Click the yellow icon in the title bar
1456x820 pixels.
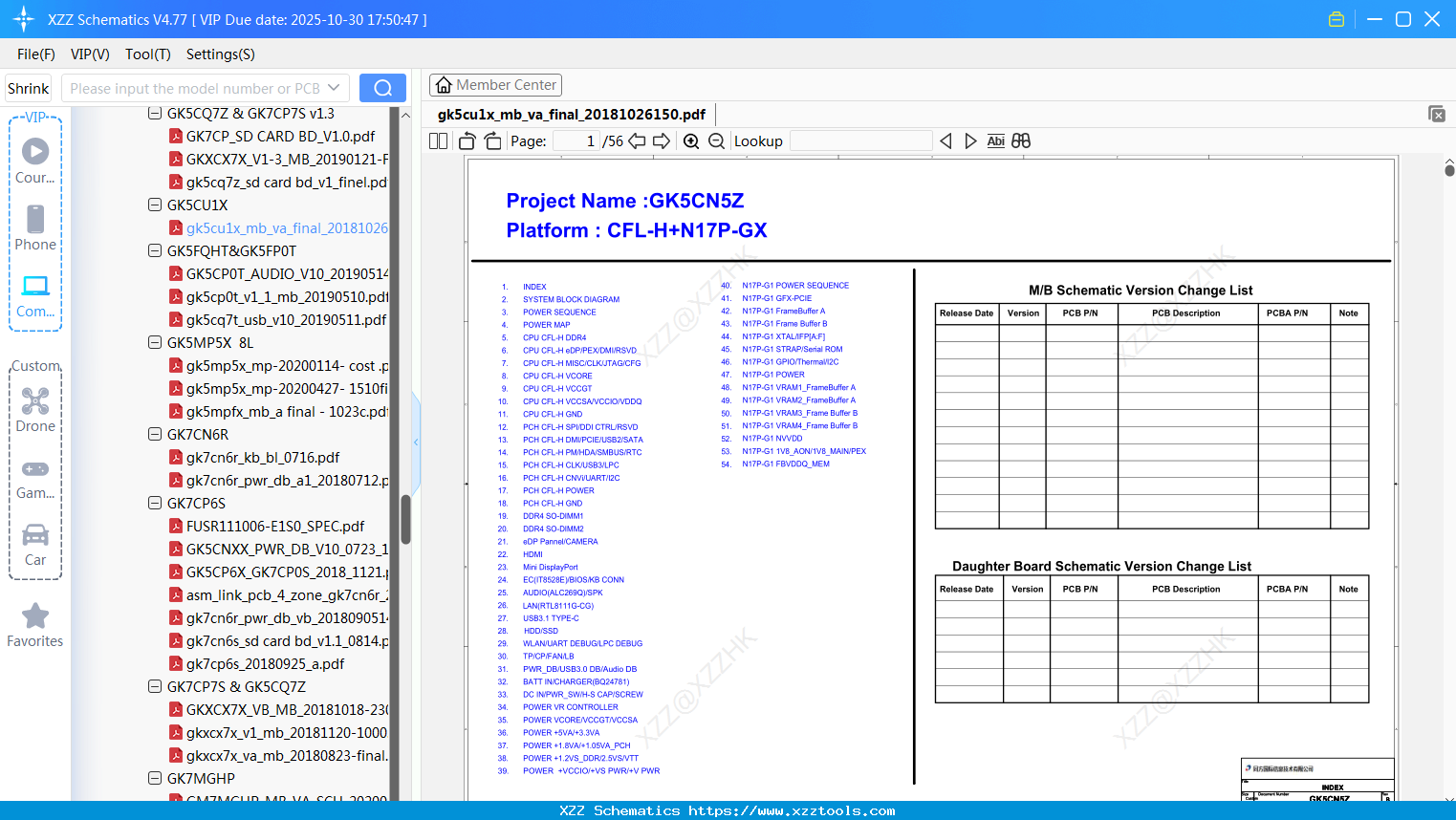pos(1336,19)
